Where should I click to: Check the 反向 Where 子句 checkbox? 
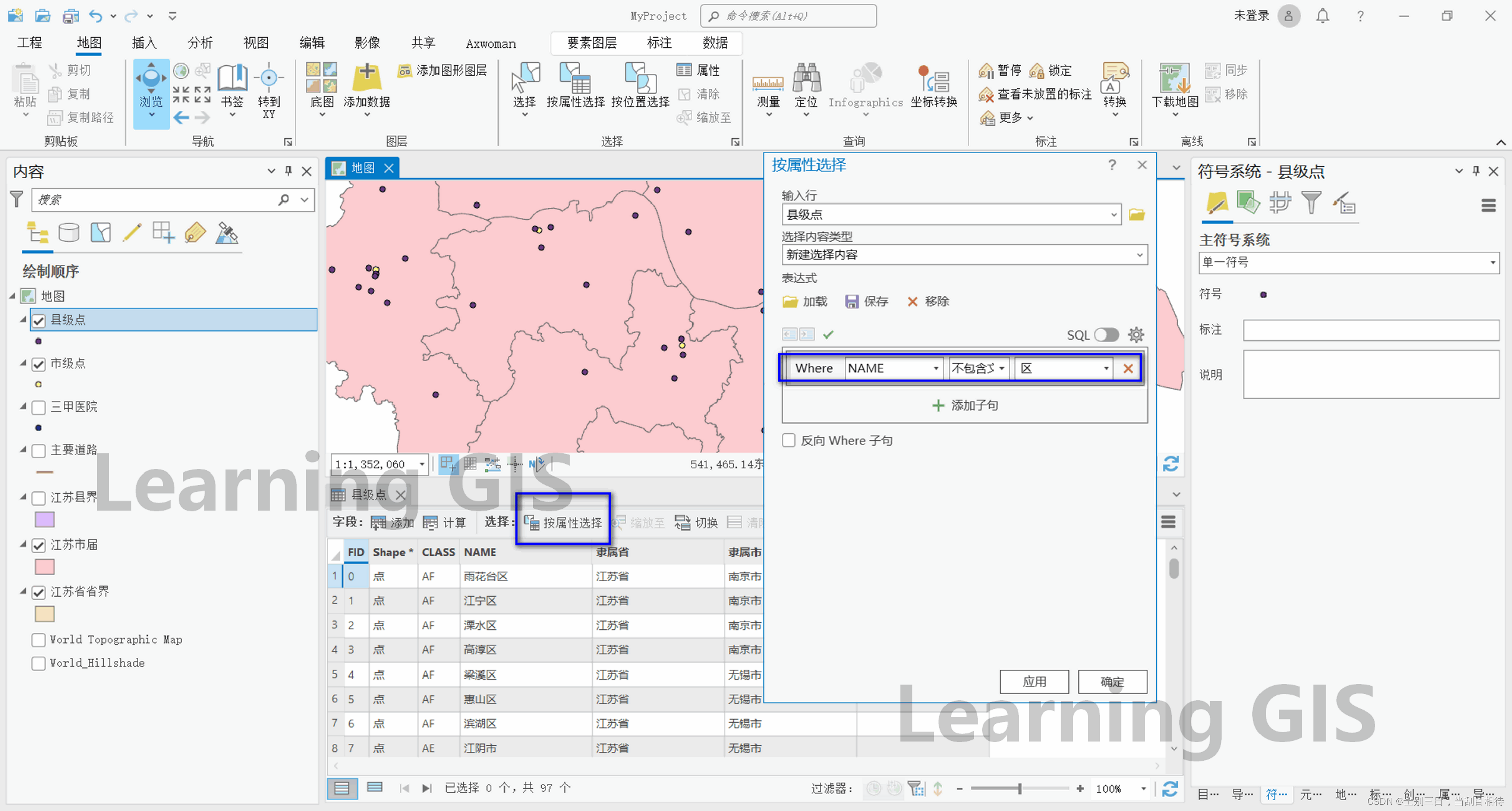coord(789,440)
